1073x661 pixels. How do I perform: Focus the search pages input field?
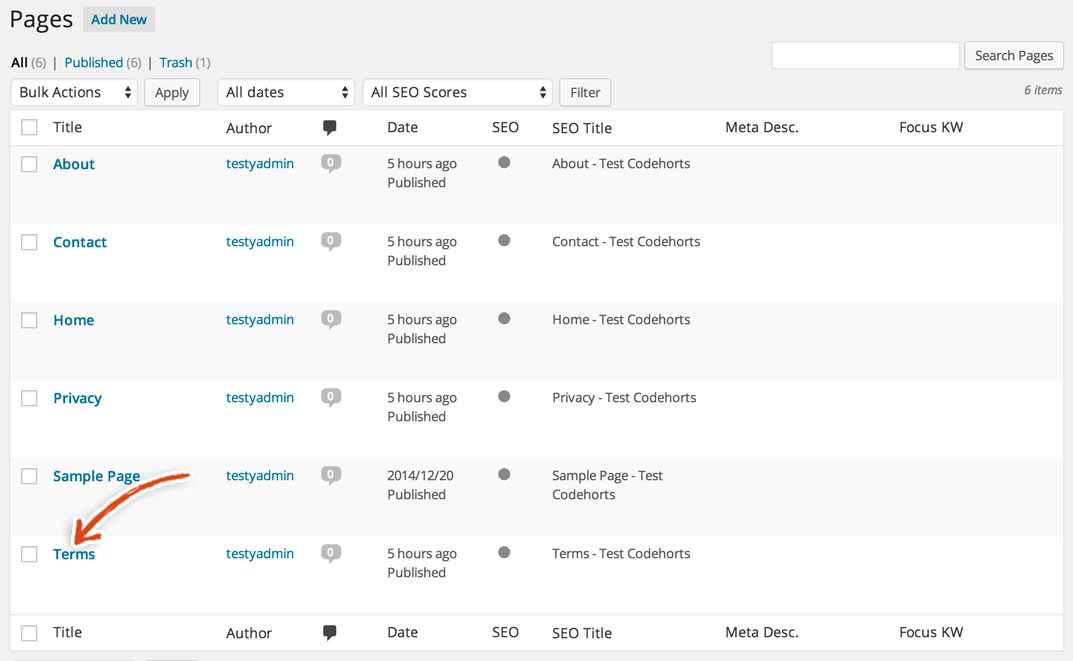tap(866, 55)
